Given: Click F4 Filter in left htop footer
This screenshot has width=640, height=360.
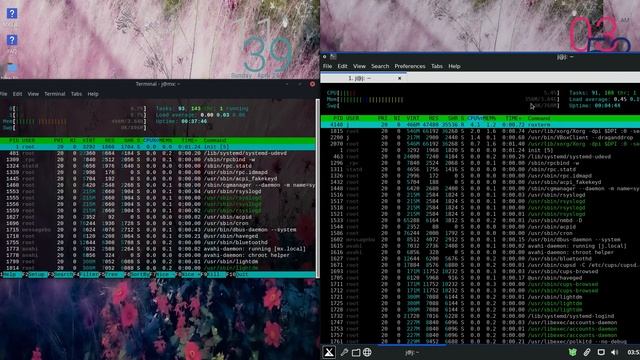Looking at the screenshot, I should pyautogui.click(x=88, y=275).
